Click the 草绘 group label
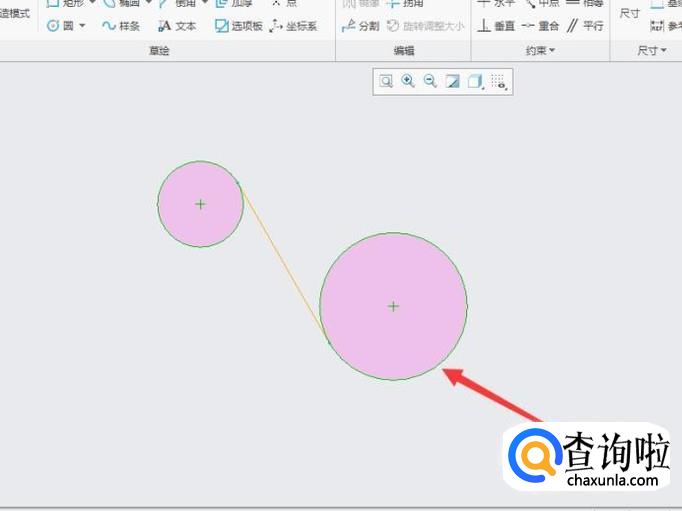This screenshot has height=511, width=682. tap(159, 50)
